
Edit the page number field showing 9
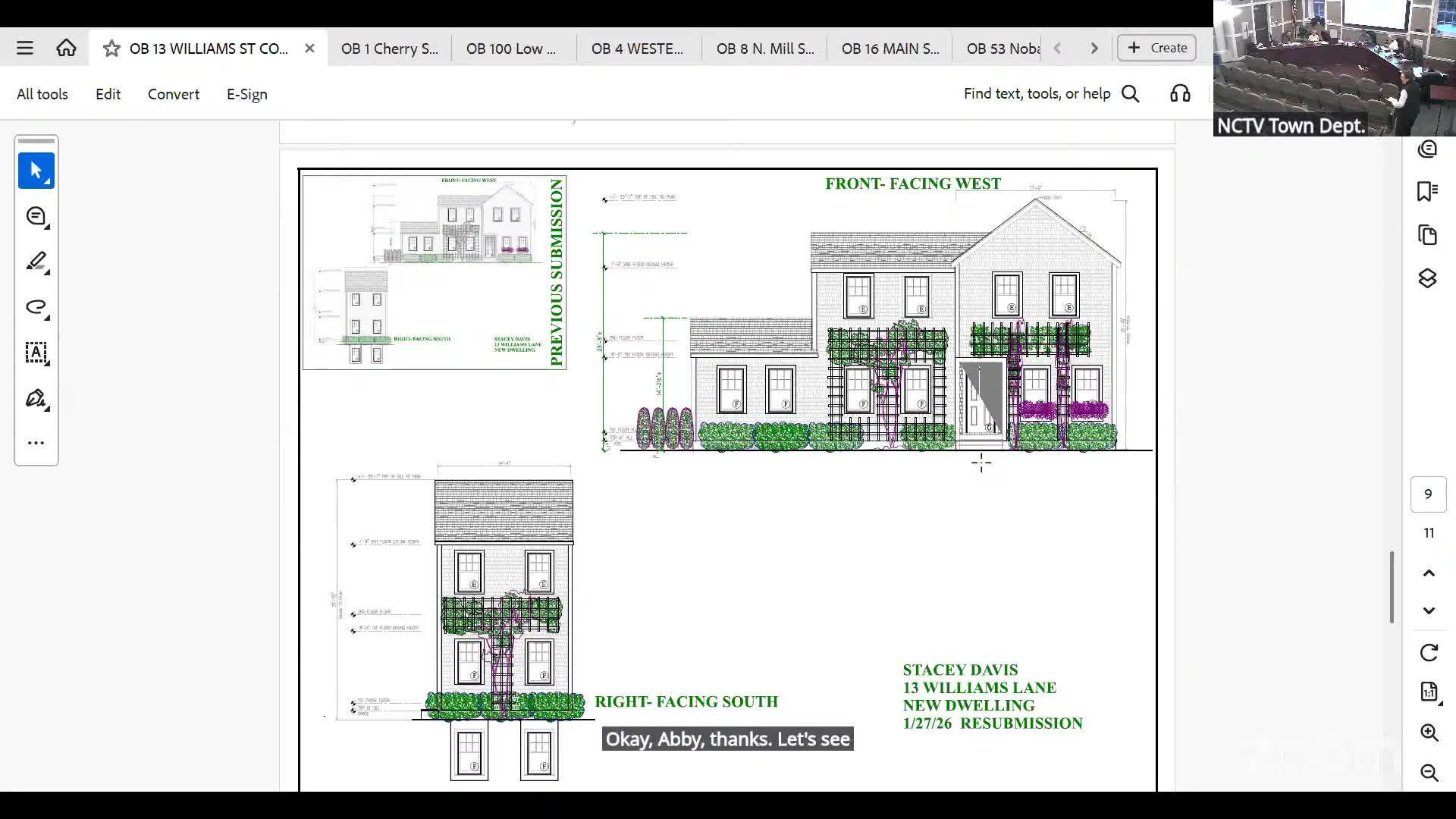pyautogui.click(x=1427, y=494)
